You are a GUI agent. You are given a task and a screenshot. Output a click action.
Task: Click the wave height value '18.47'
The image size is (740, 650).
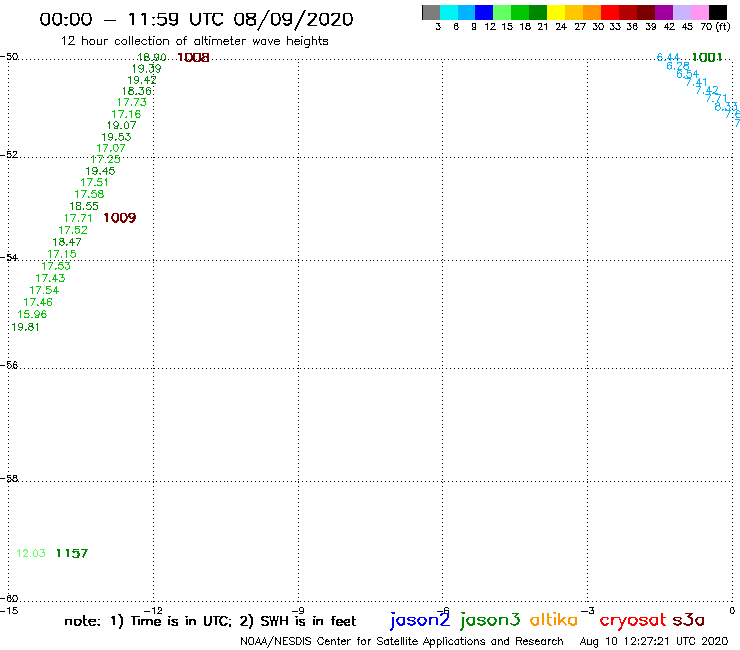click(67, 242)
